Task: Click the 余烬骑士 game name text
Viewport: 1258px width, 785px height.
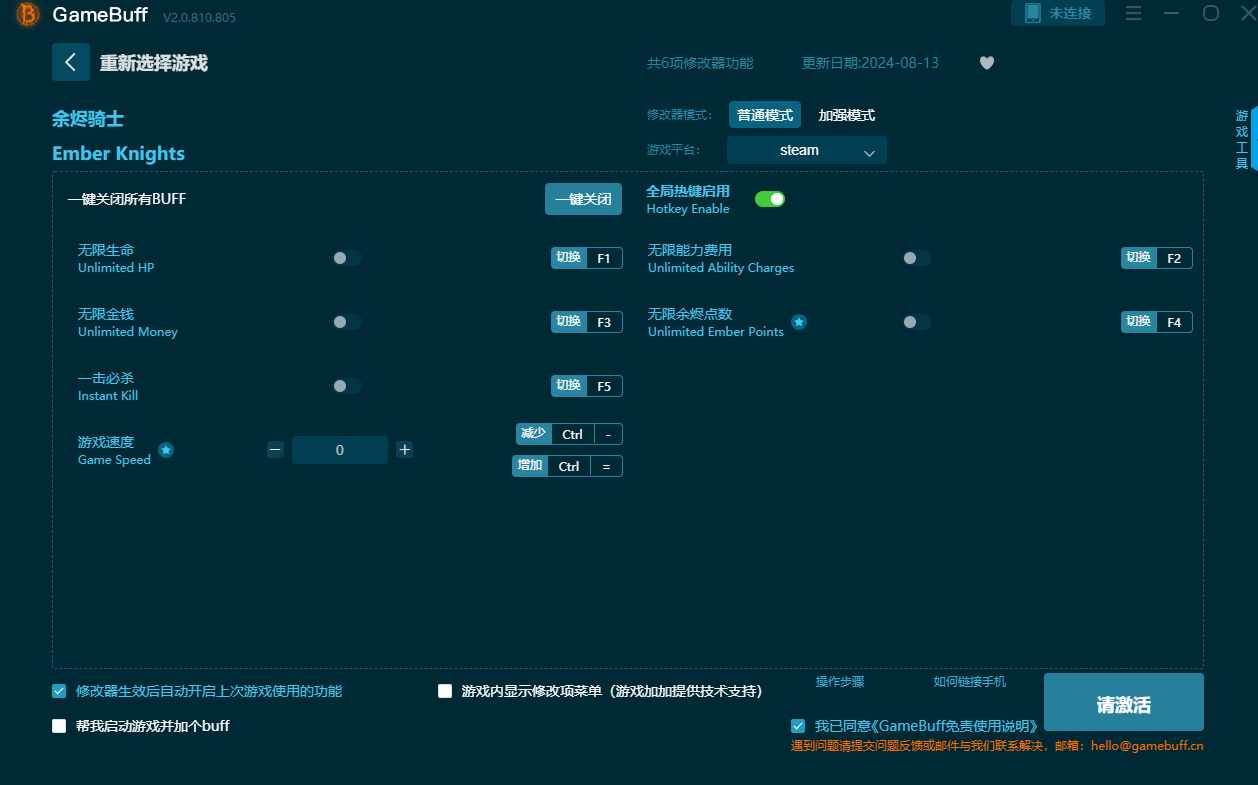Action: (x=88, y=119)
